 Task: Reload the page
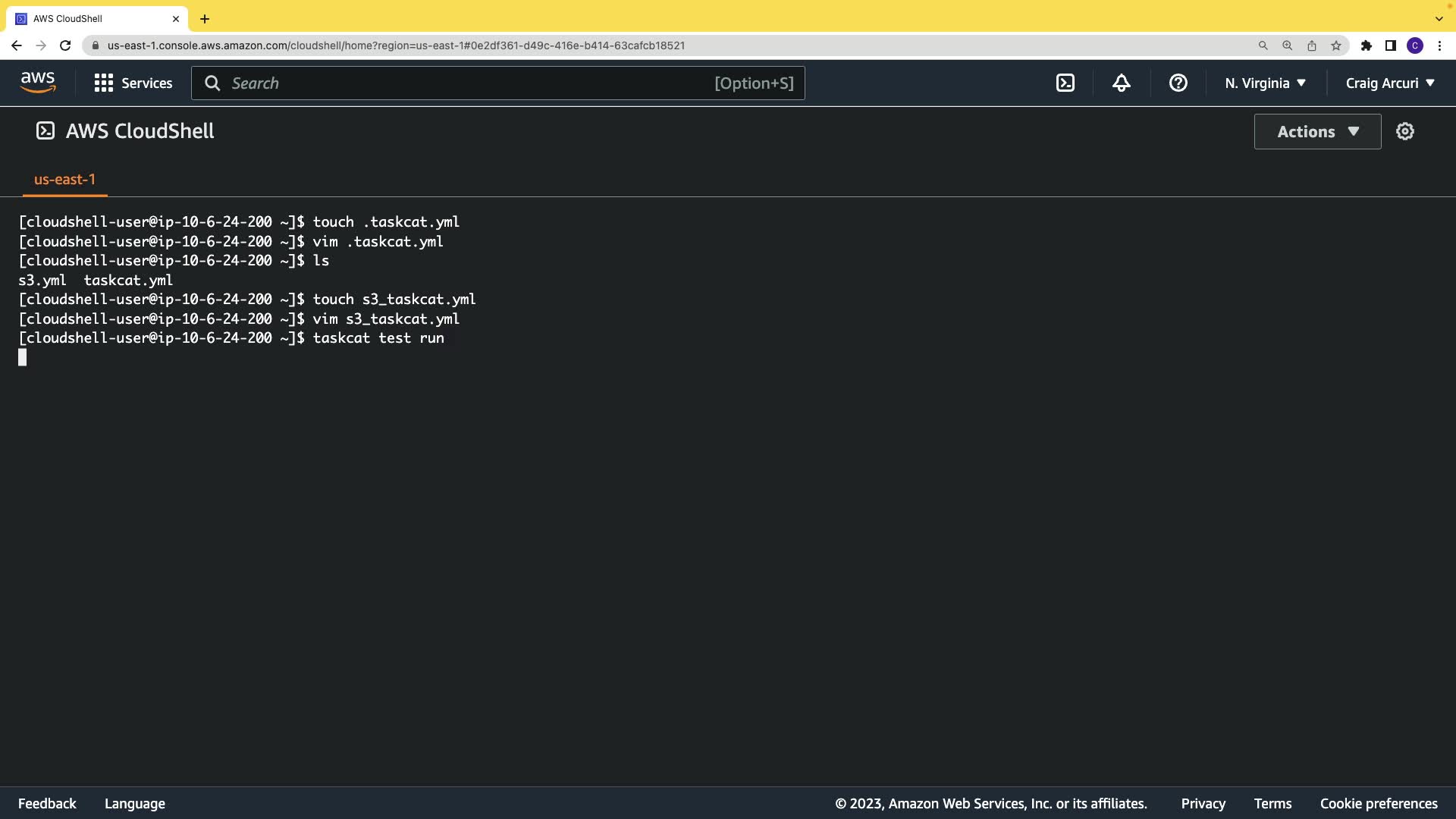tap(65, 45)
